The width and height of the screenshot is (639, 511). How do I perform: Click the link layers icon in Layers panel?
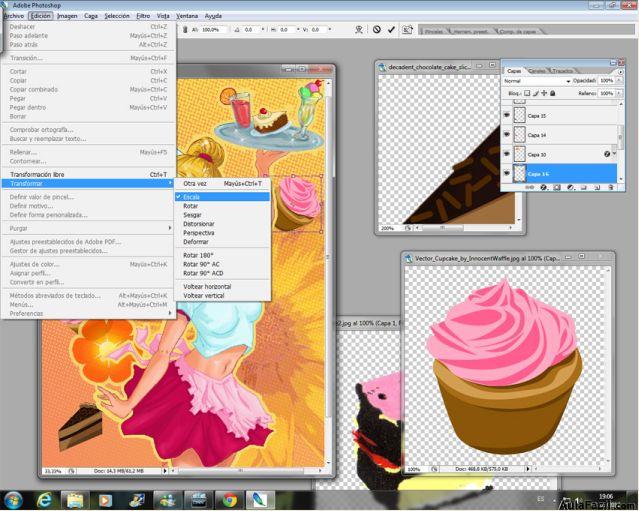click(x=530, y=187)
